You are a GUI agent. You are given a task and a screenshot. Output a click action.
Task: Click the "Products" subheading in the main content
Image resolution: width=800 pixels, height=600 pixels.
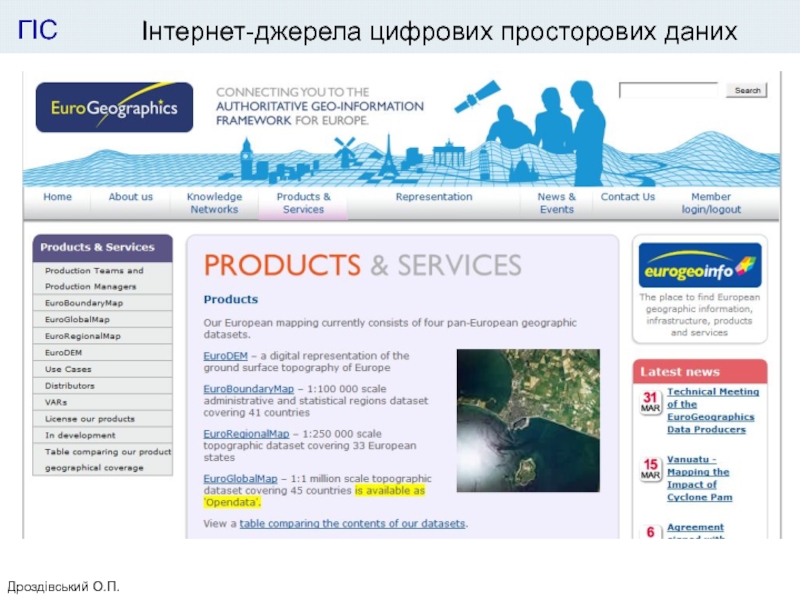(x=231, y=299)
